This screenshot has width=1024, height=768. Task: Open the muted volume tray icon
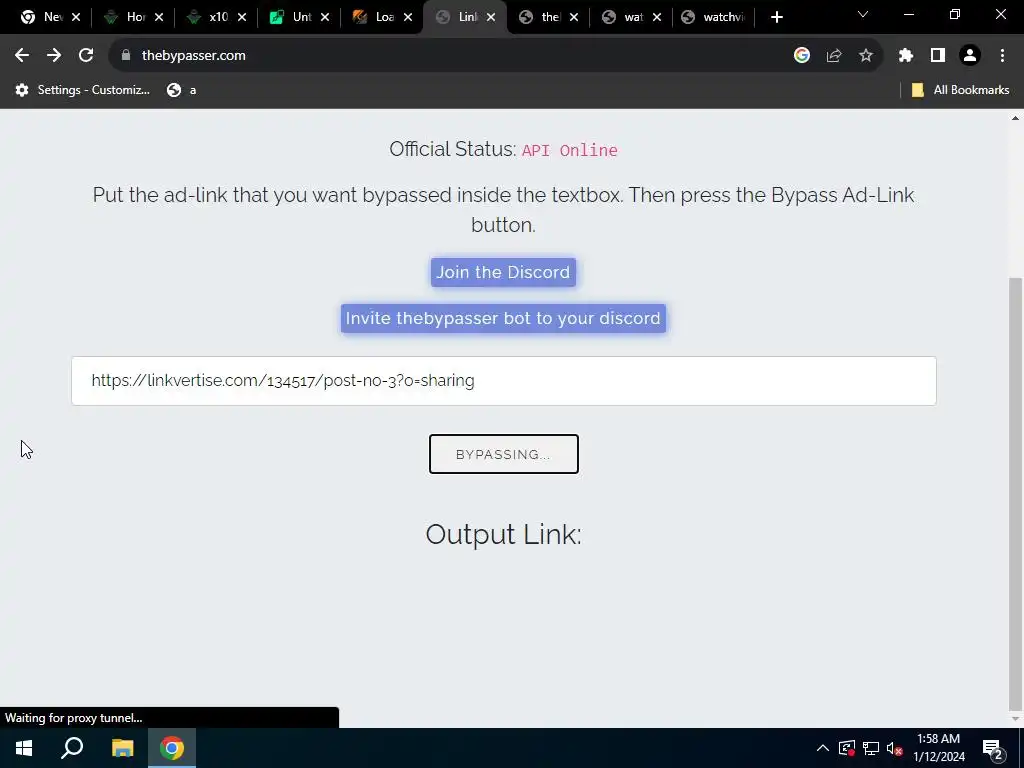point(895,748)
